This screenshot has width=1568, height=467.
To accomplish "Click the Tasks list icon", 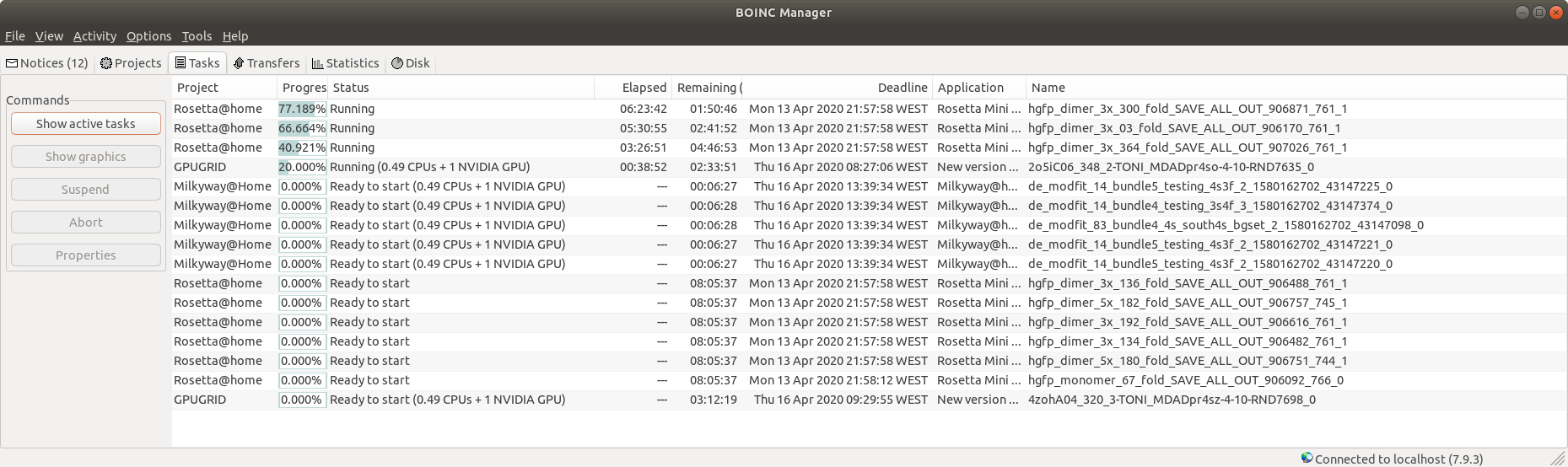I will coord(181,63).
